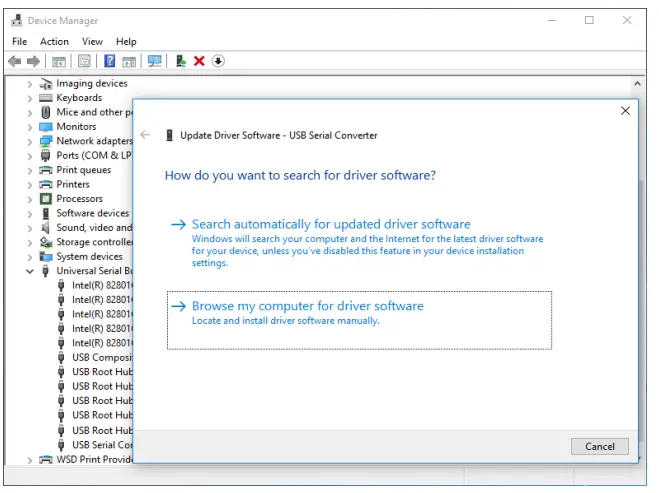Image resolution: width=659 pixels, height=493 pixels.
Task: Click Update driver software toolbar icon
Action: point(181,61)
